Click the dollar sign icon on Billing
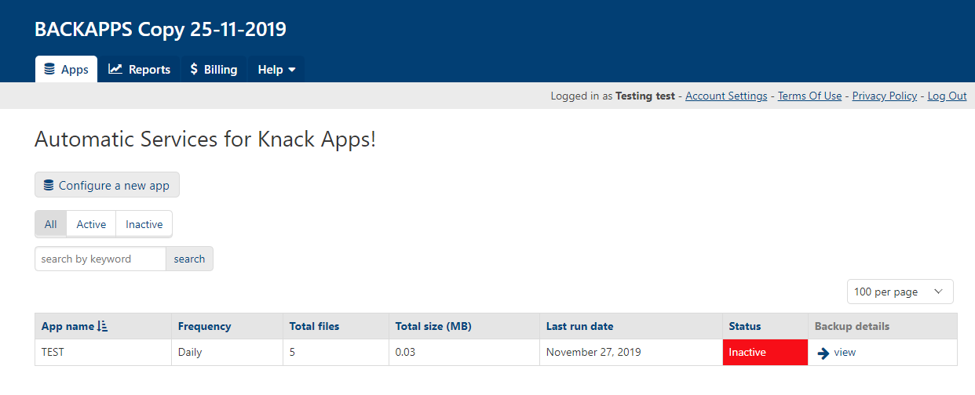The image size is (975, 395). click(x=195, y=69)
